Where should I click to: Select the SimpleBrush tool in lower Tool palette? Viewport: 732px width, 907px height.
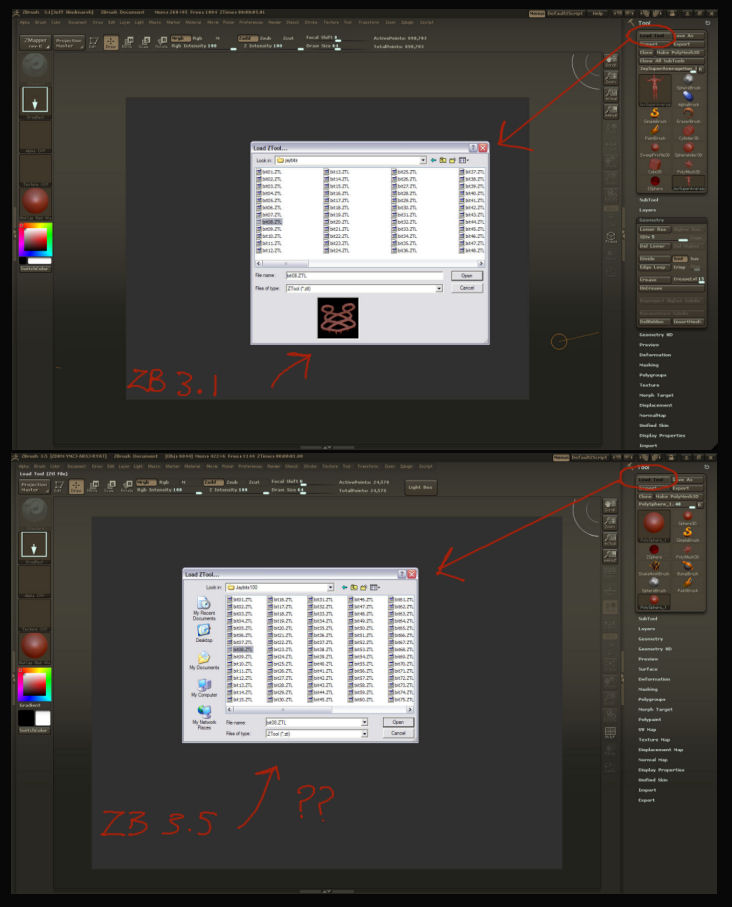click(687, 533)
